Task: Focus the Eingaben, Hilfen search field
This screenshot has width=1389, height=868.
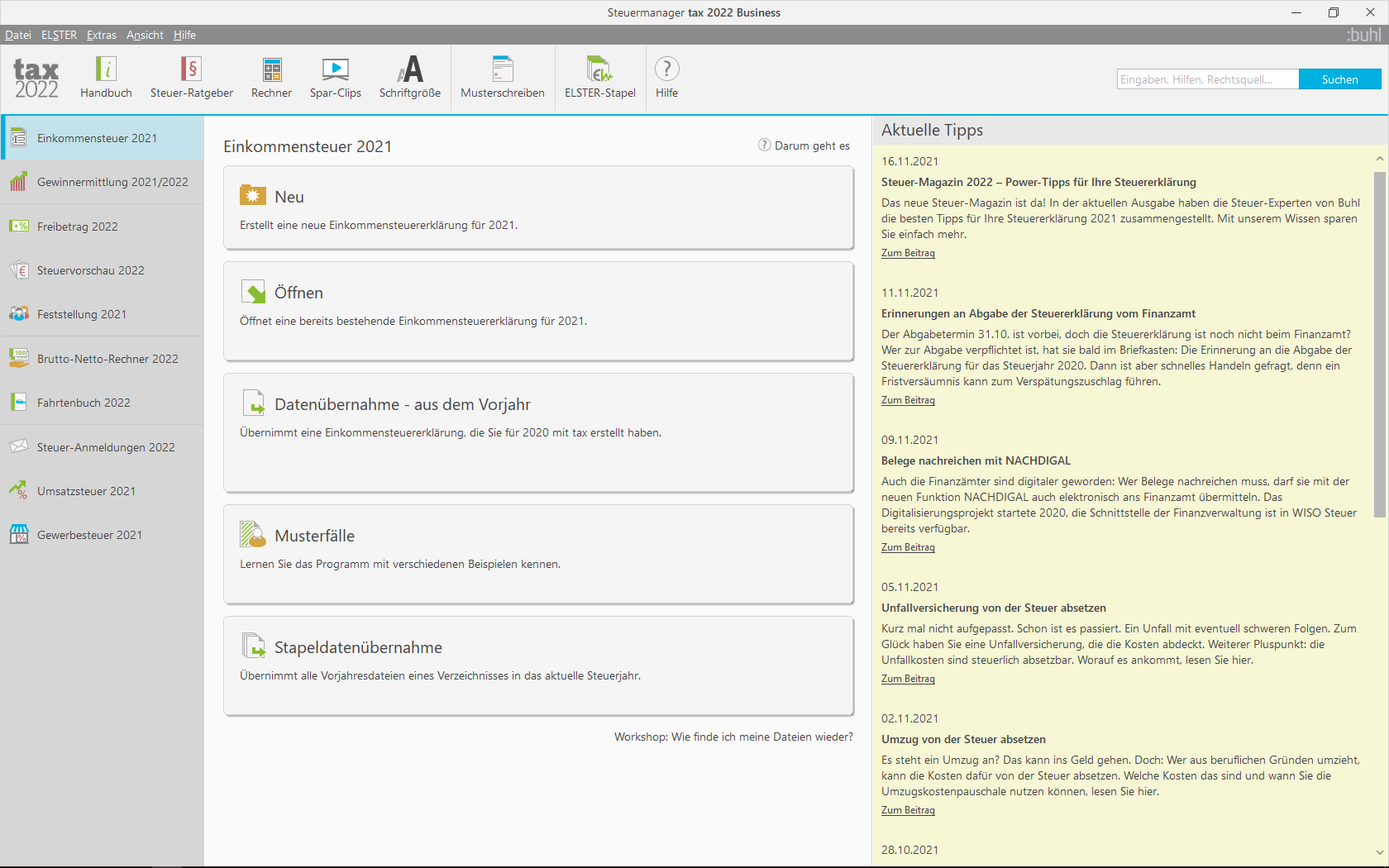Action: pyautogui.click(x=1208, y=79)
